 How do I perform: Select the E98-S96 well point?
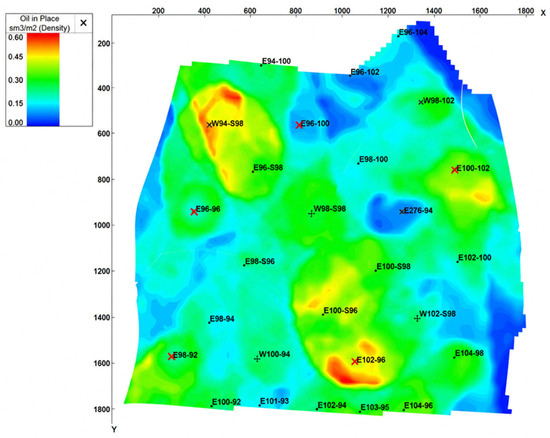(244, 265)
